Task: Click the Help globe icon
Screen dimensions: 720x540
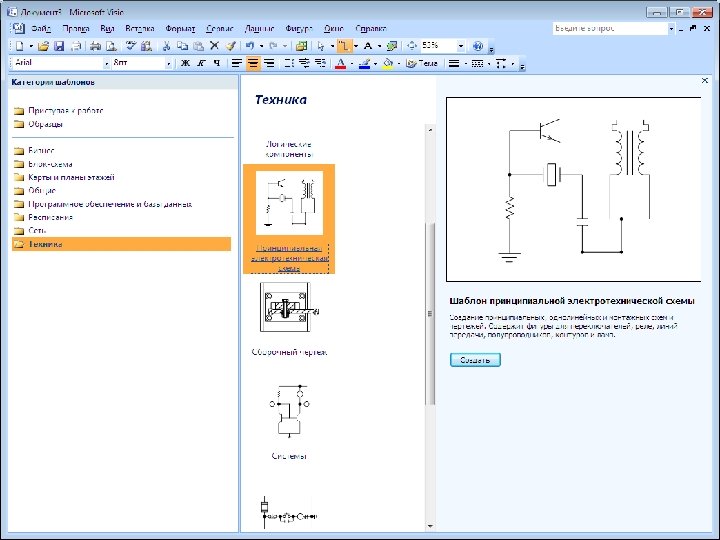Action: click(478, 46)
